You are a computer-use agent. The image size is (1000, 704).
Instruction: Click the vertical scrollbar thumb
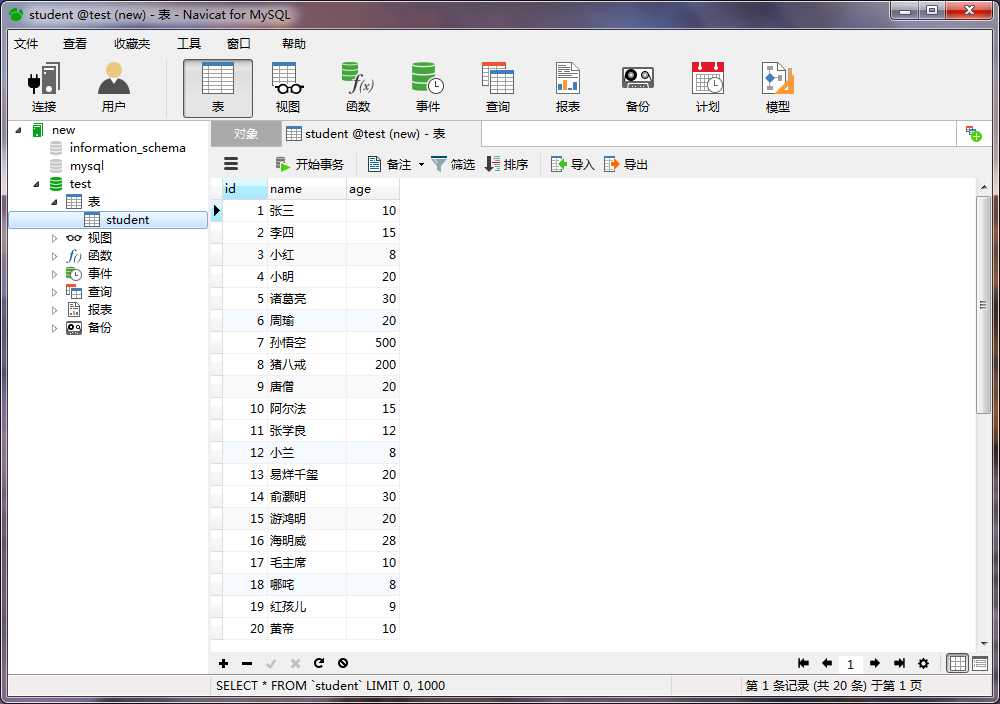click(983, 305)
